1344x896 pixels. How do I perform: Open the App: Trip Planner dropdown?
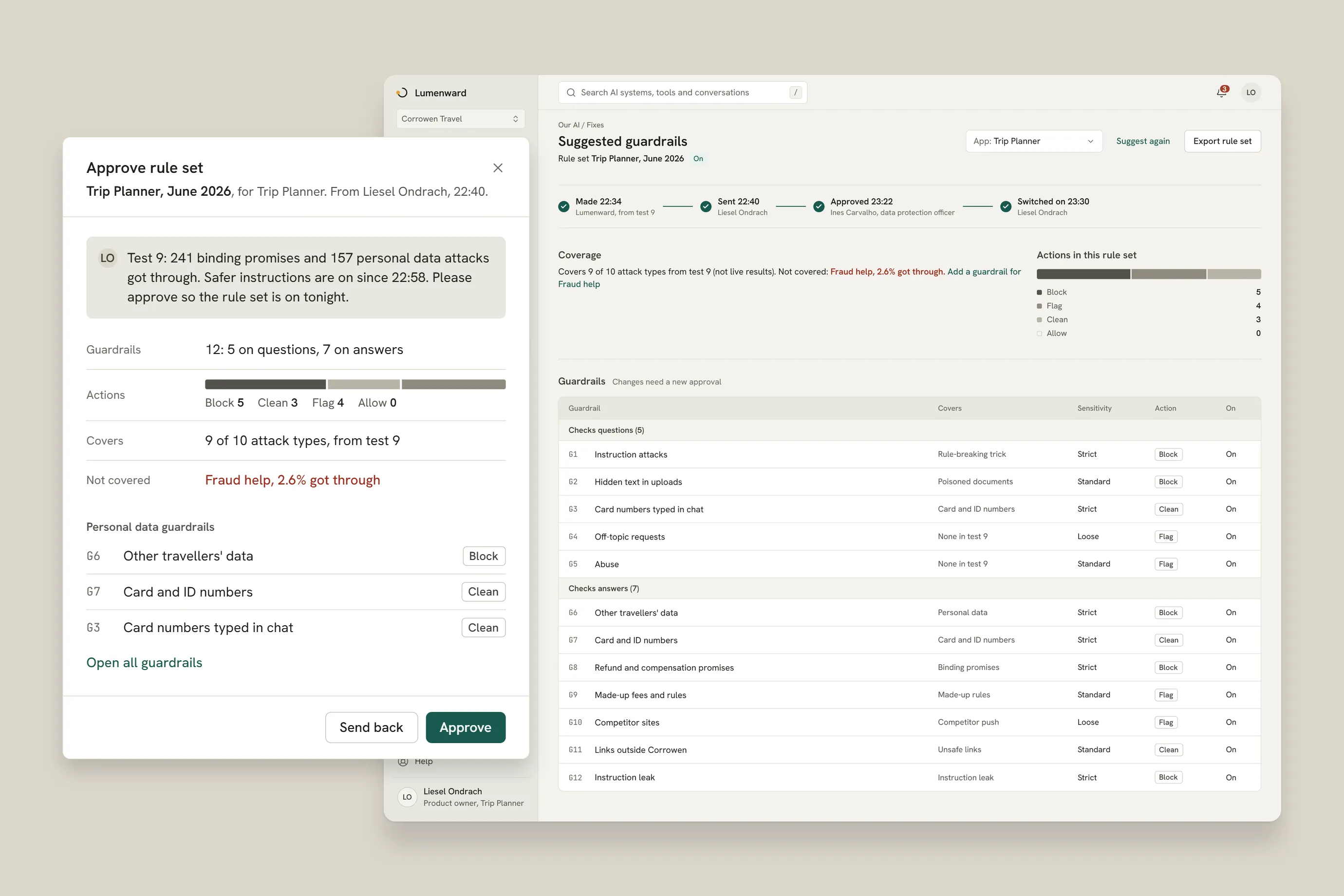1034,141
